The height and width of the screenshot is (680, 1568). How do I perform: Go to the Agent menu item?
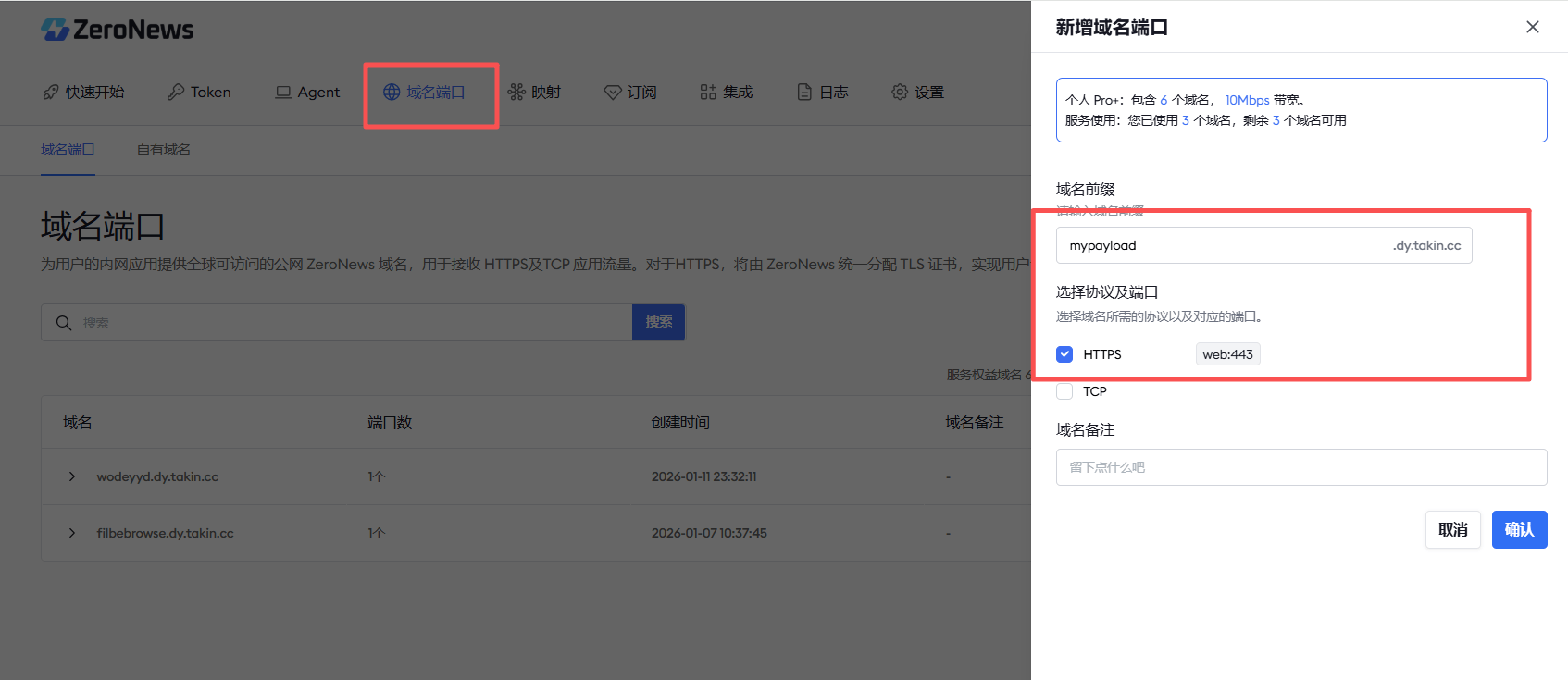click(x=307, y=93)
